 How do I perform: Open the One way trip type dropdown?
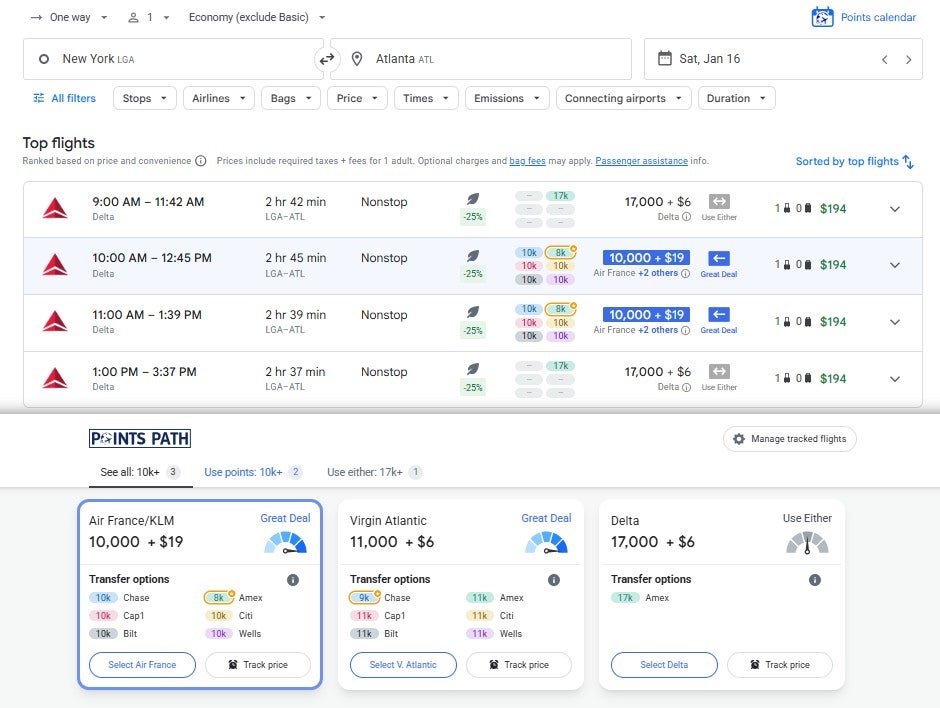(x=69, y=17)
